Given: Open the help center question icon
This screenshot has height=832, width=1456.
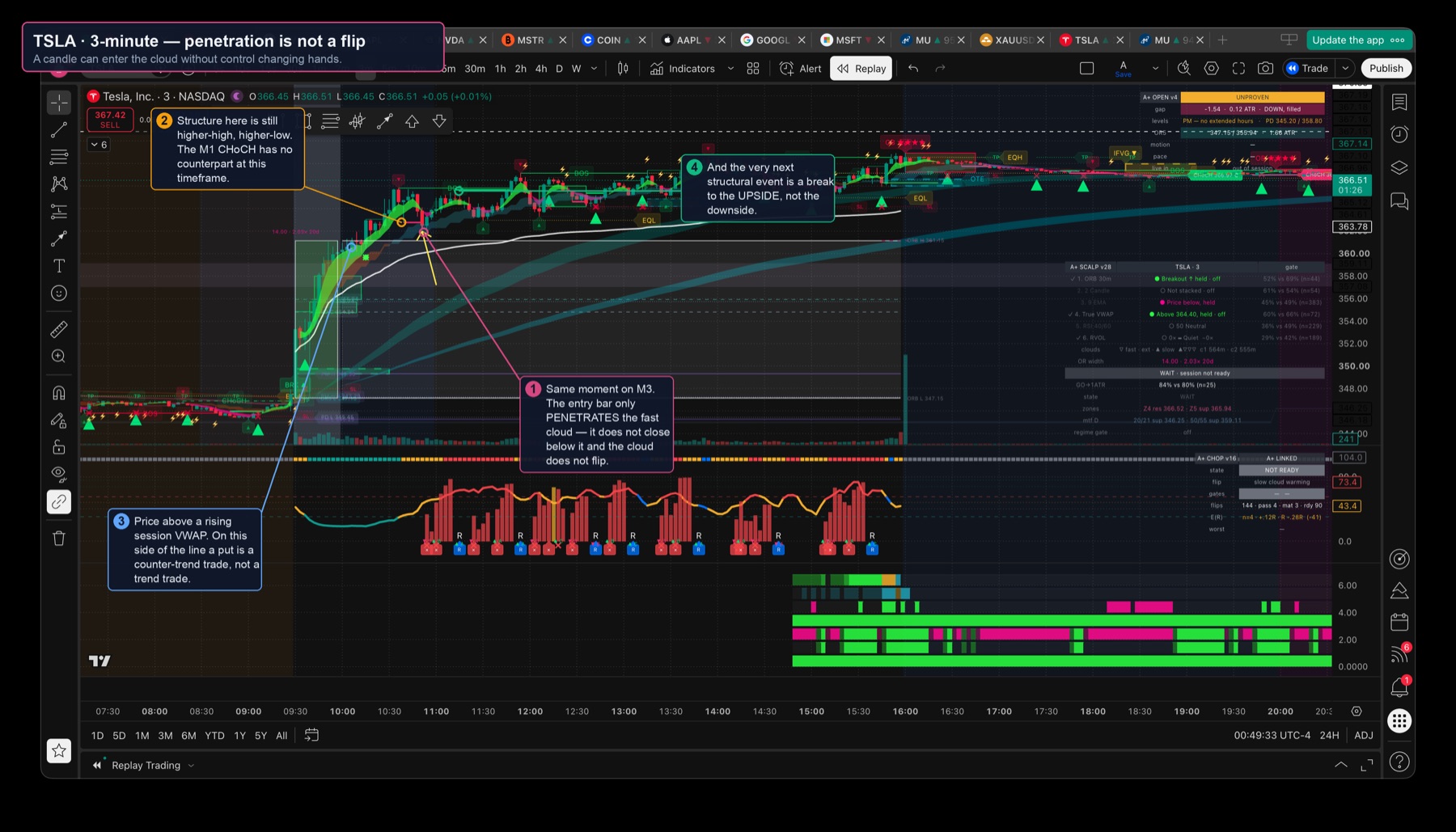Looking at the screenshot, I should [x=1400, y=762].
